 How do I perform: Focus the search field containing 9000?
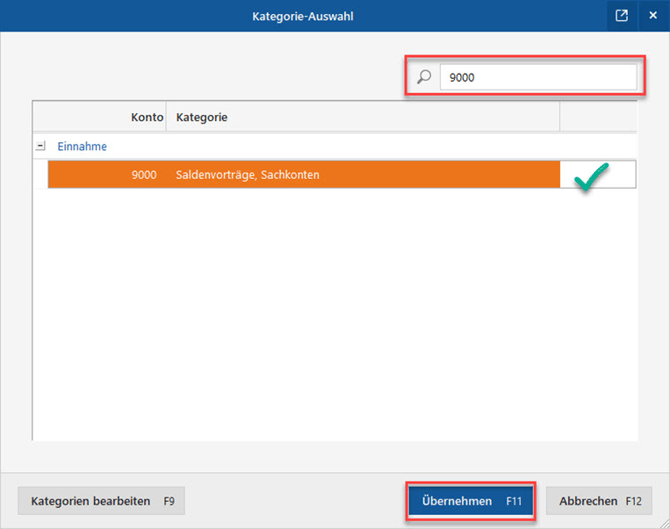(x=537, y=77)
